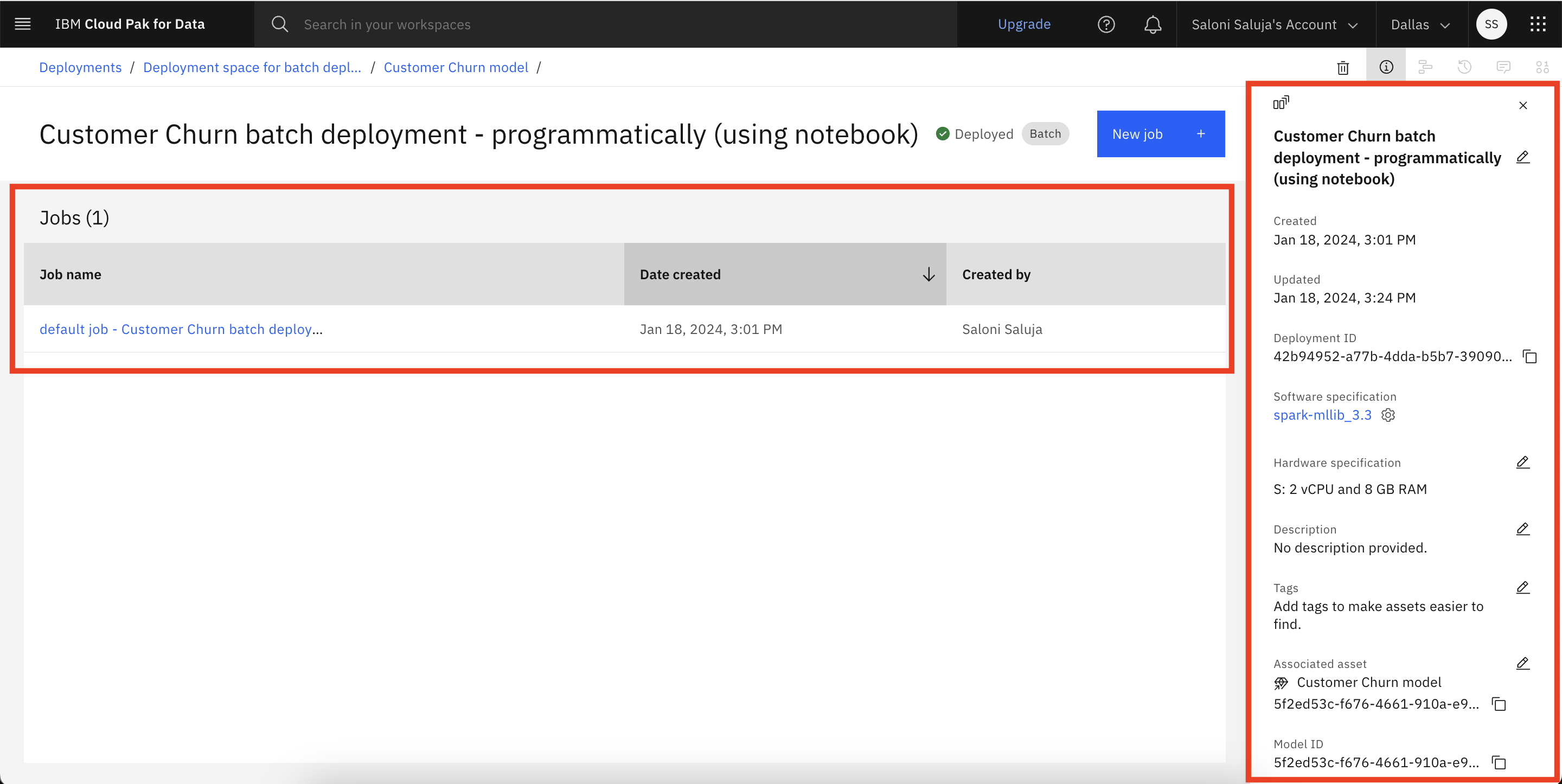The height and width of the screenshot is (784, 1562).
Task: Click the edit hardware specification pencil icon
Action: click(x=1523, y=463)
